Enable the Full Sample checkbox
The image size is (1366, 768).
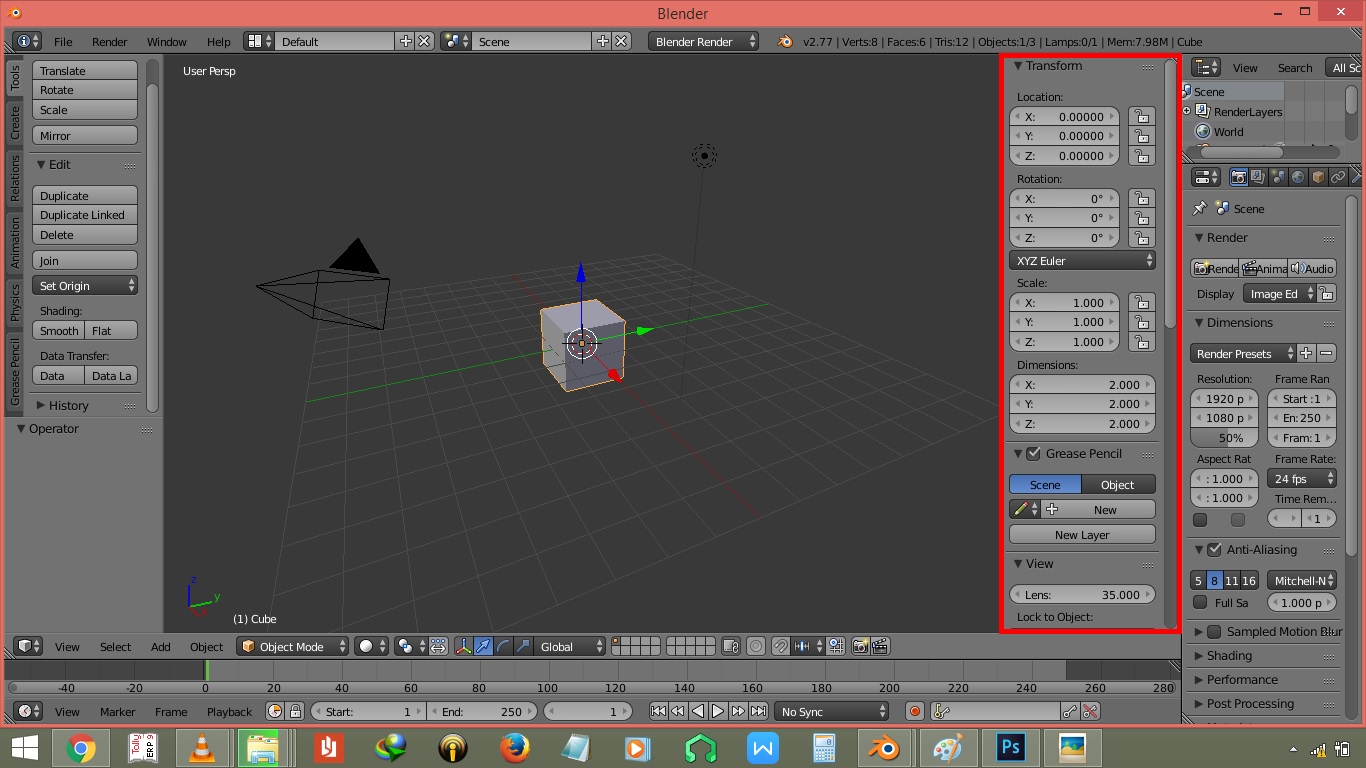click(x=1200, y=602)
